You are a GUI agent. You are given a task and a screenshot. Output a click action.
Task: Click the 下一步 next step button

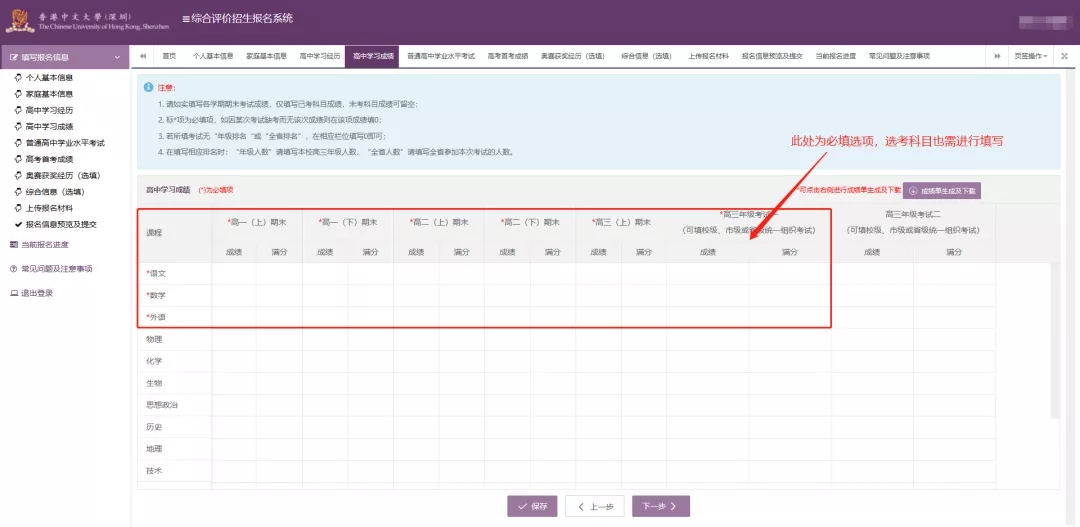660,506
